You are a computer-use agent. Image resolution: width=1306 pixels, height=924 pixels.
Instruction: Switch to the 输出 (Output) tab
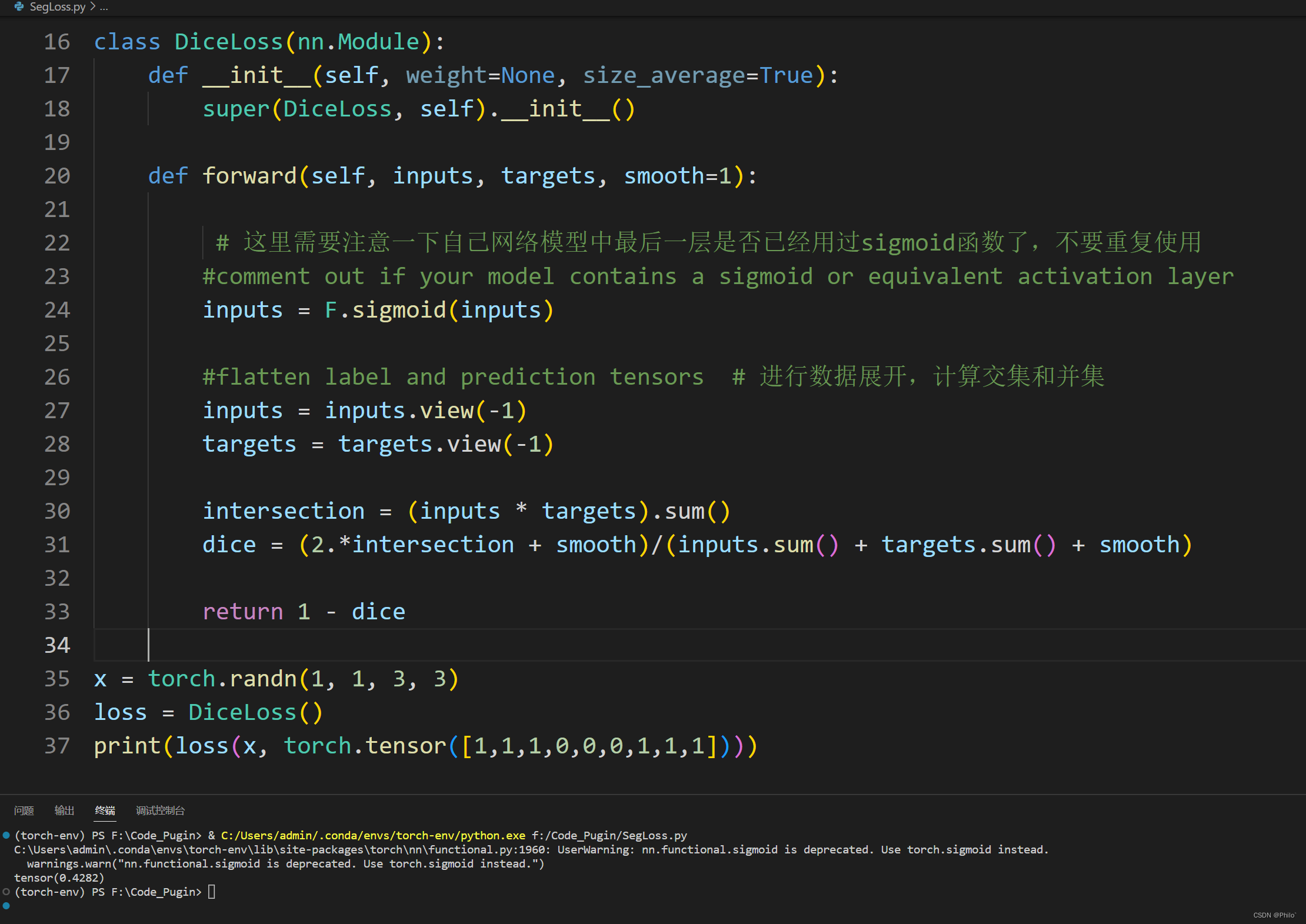64,810
